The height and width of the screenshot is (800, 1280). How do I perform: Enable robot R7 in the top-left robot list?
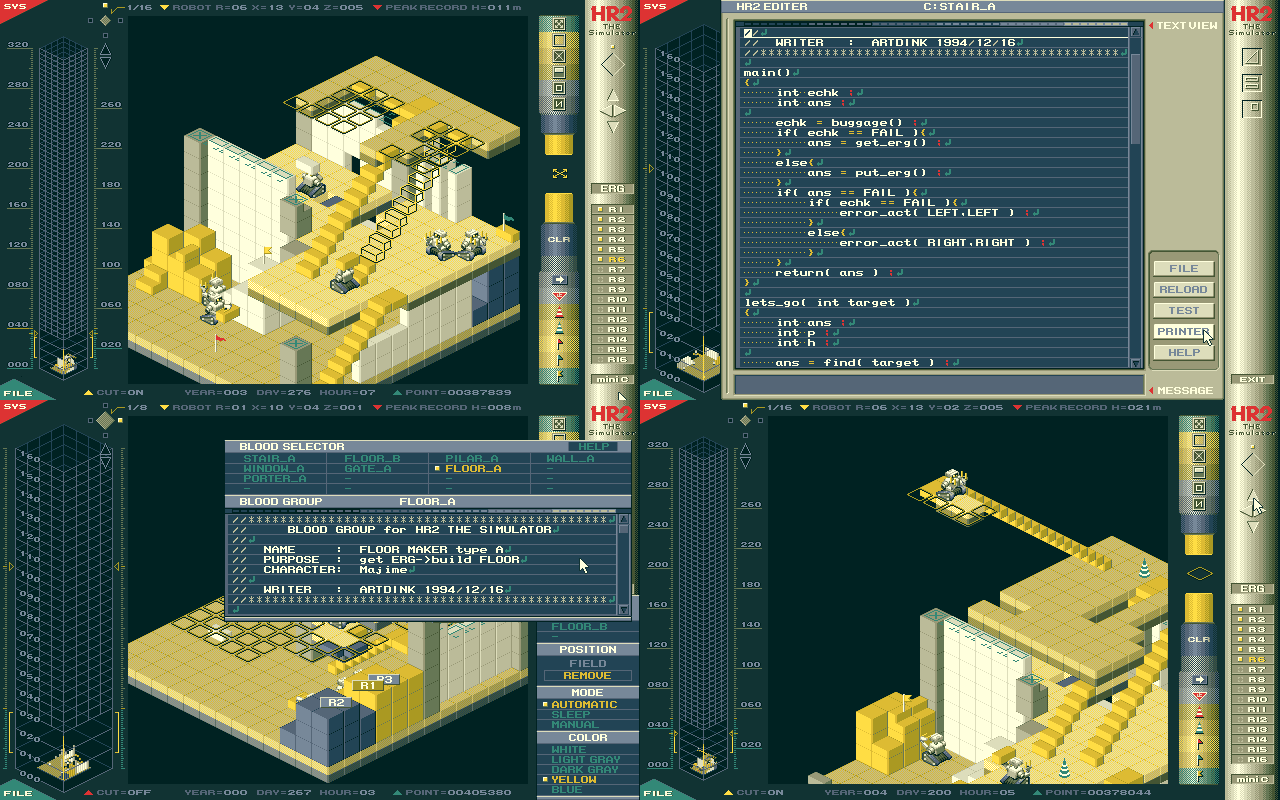tap(613, 270)
